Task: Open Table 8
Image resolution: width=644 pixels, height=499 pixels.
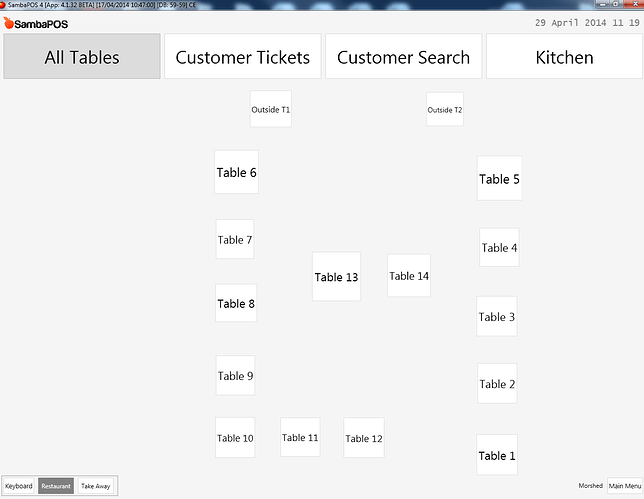Action: pyautogui.click(x=236, y=303)
